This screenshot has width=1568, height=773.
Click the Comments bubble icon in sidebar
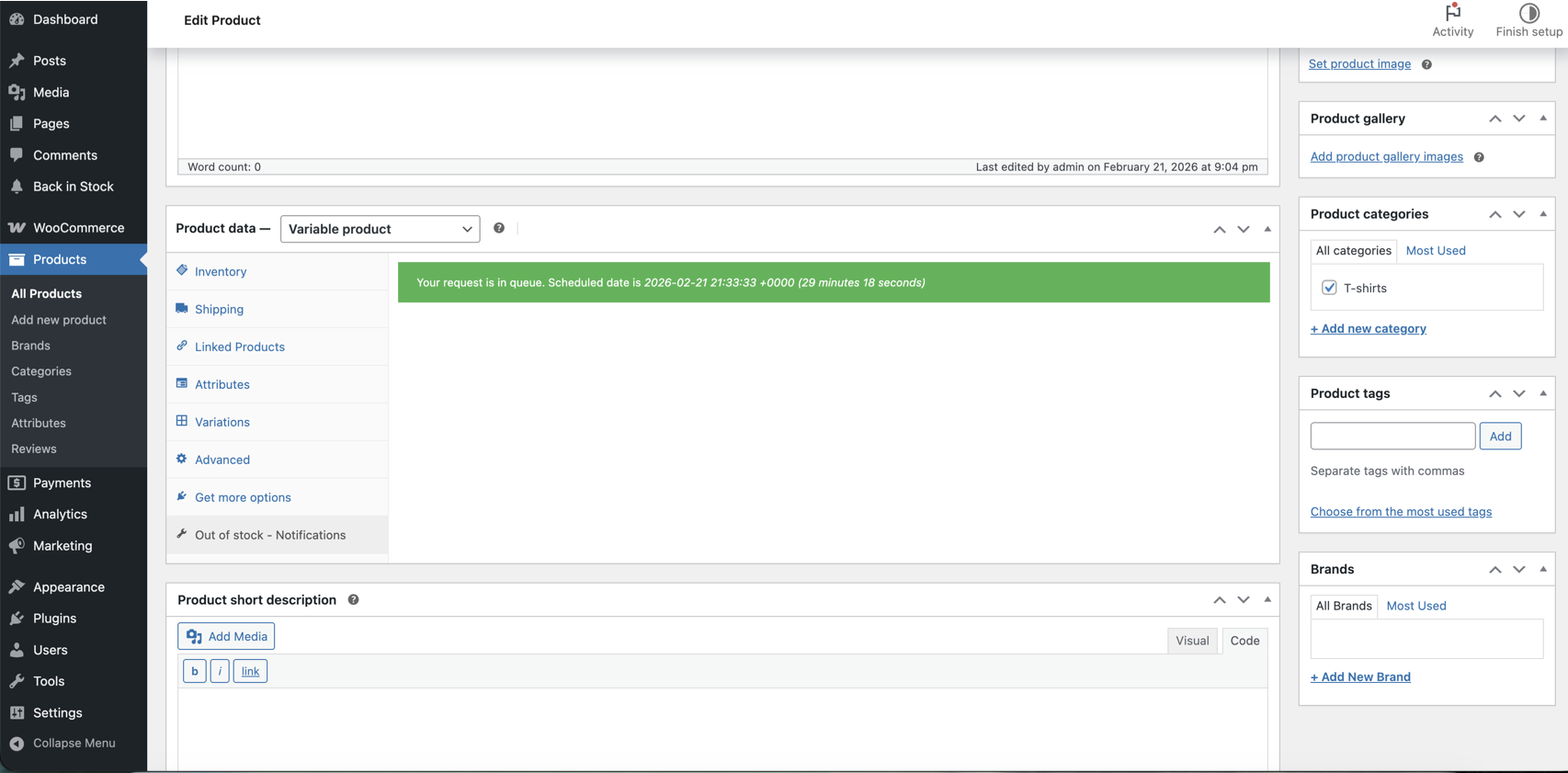click(17, 154)
